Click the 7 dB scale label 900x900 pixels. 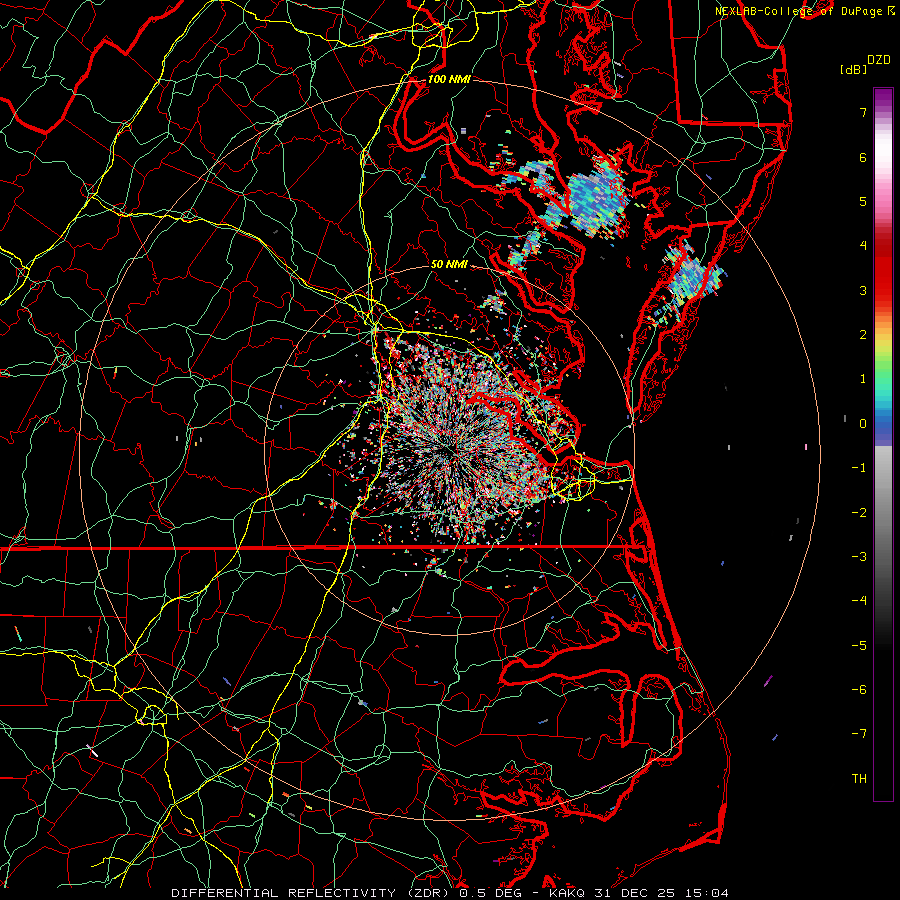pyautogui.click(x=863, y=112)
